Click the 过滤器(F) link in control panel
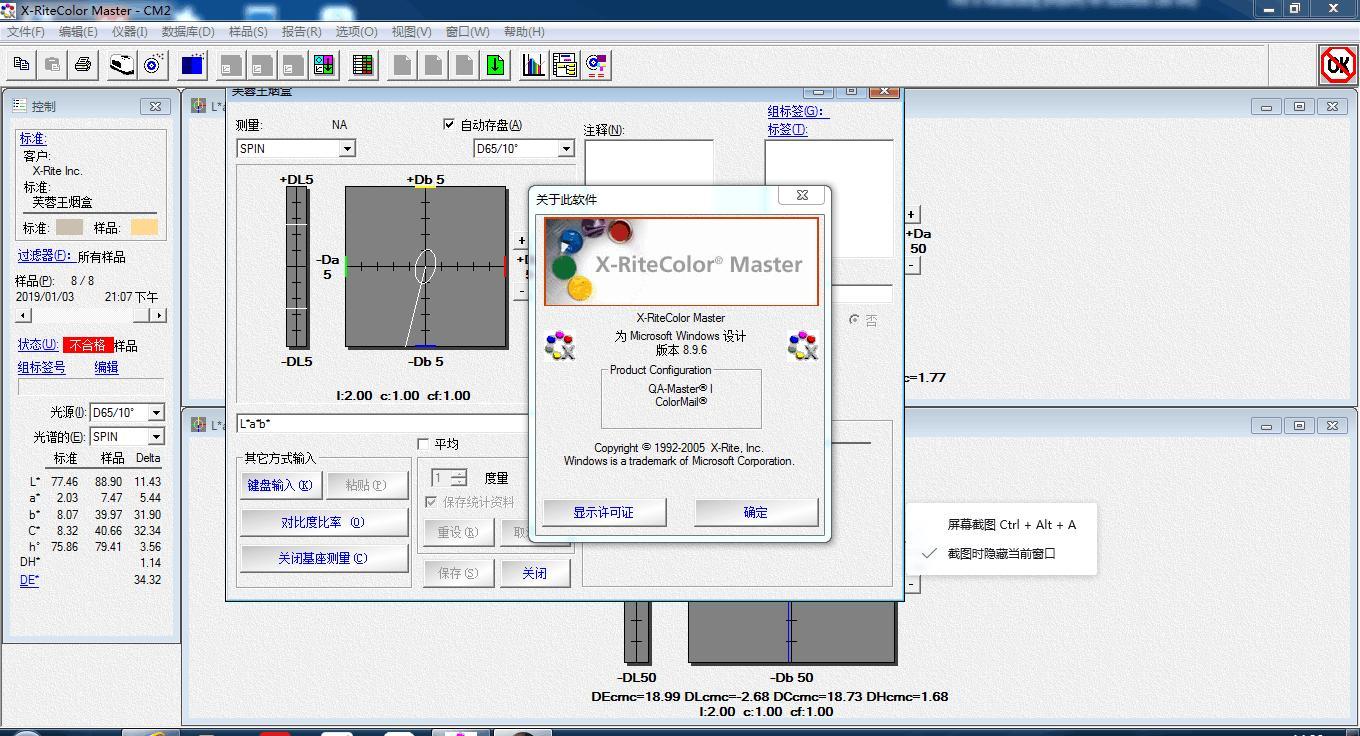1360x736 pixels. [45, 257]
